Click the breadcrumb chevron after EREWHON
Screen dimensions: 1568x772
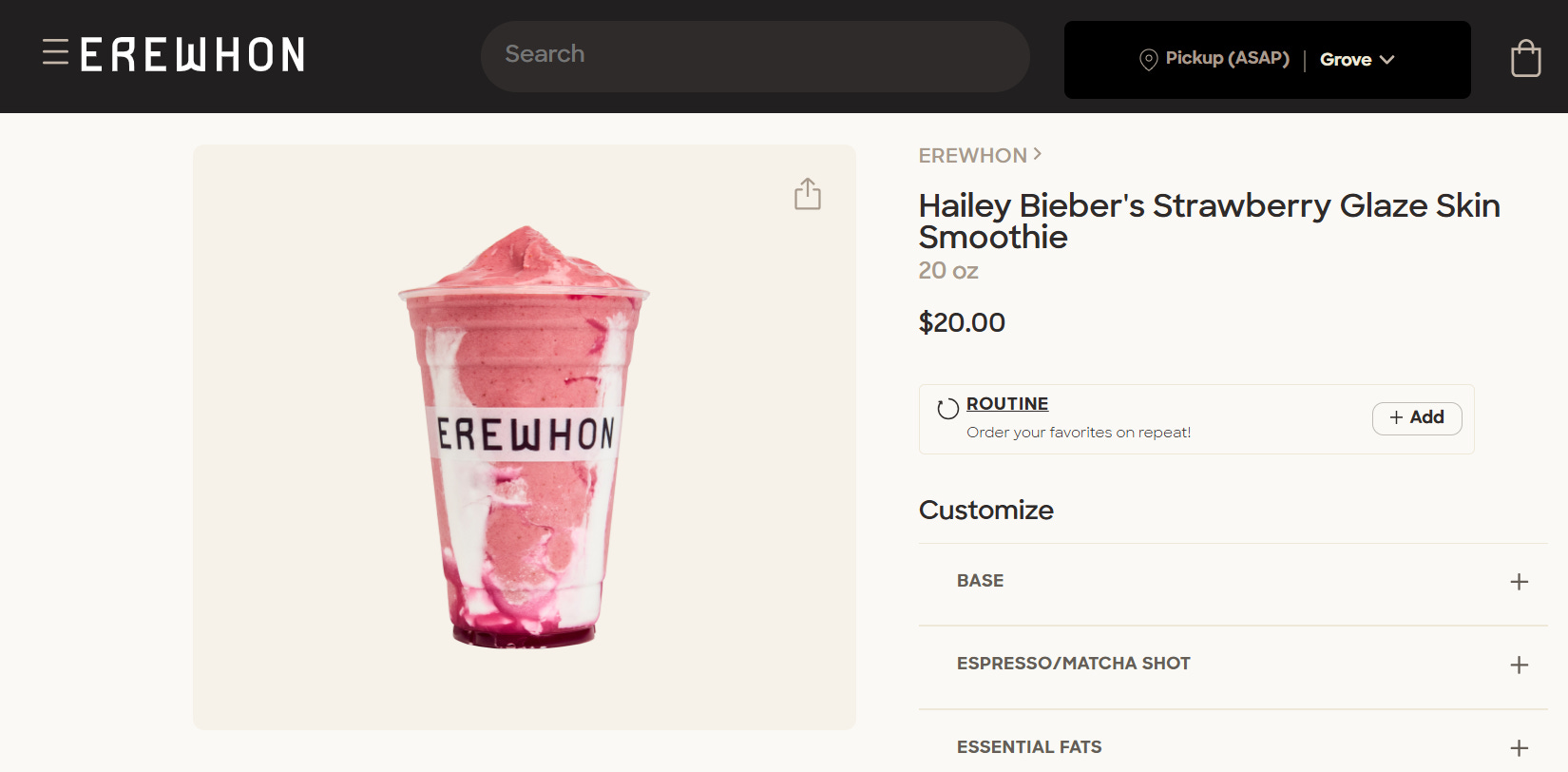click(1038, 153)
